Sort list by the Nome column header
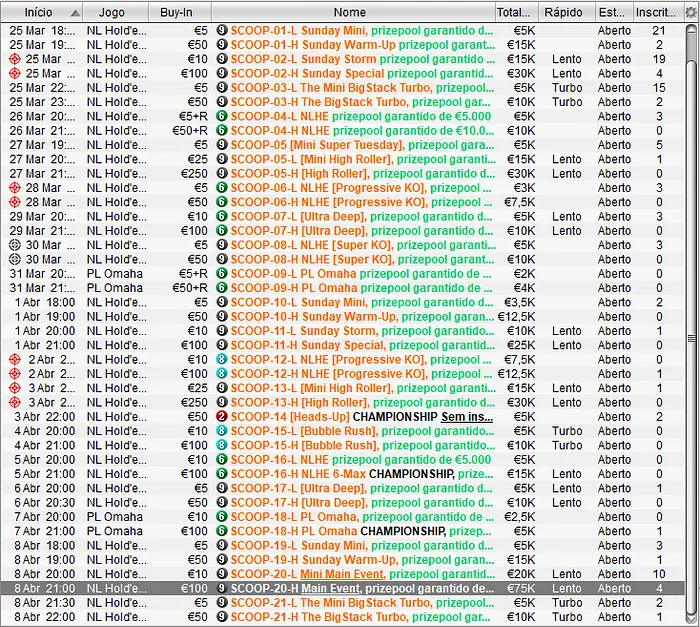The height and width of the screenshot is (627, 700). (350, 12)
